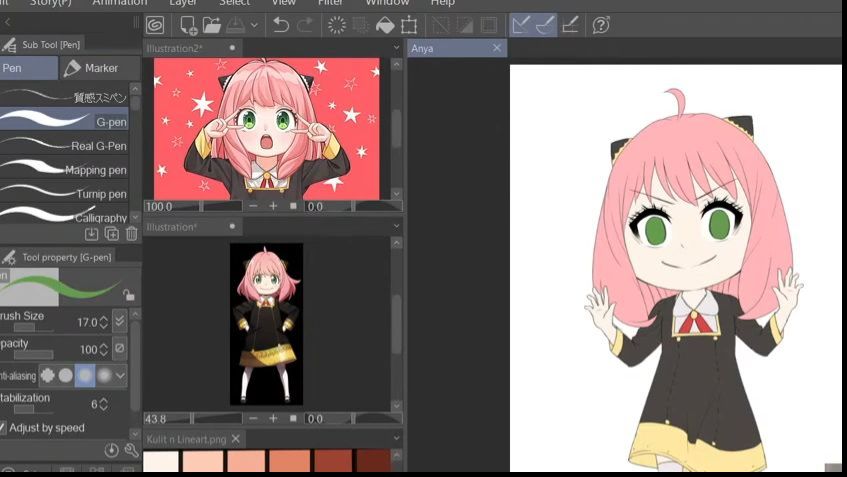Set anti-aliasing to none

coord(48,375)
